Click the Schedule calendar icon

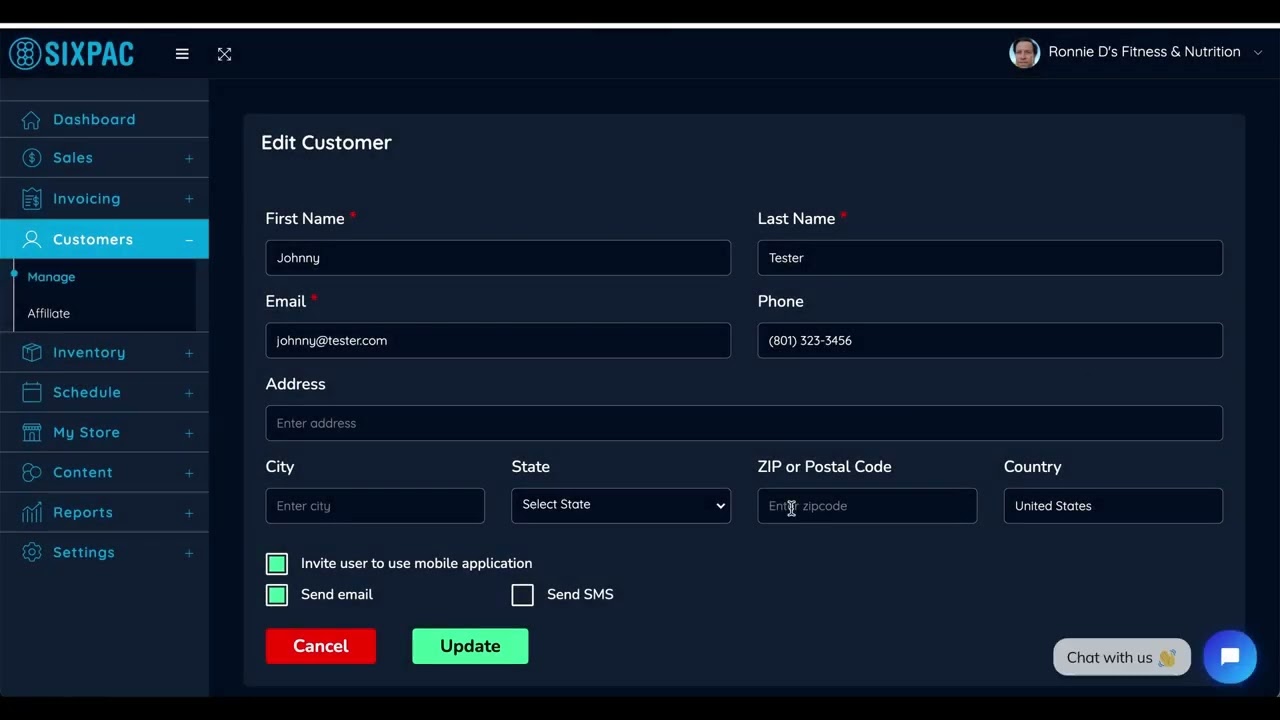pos(32,392)
